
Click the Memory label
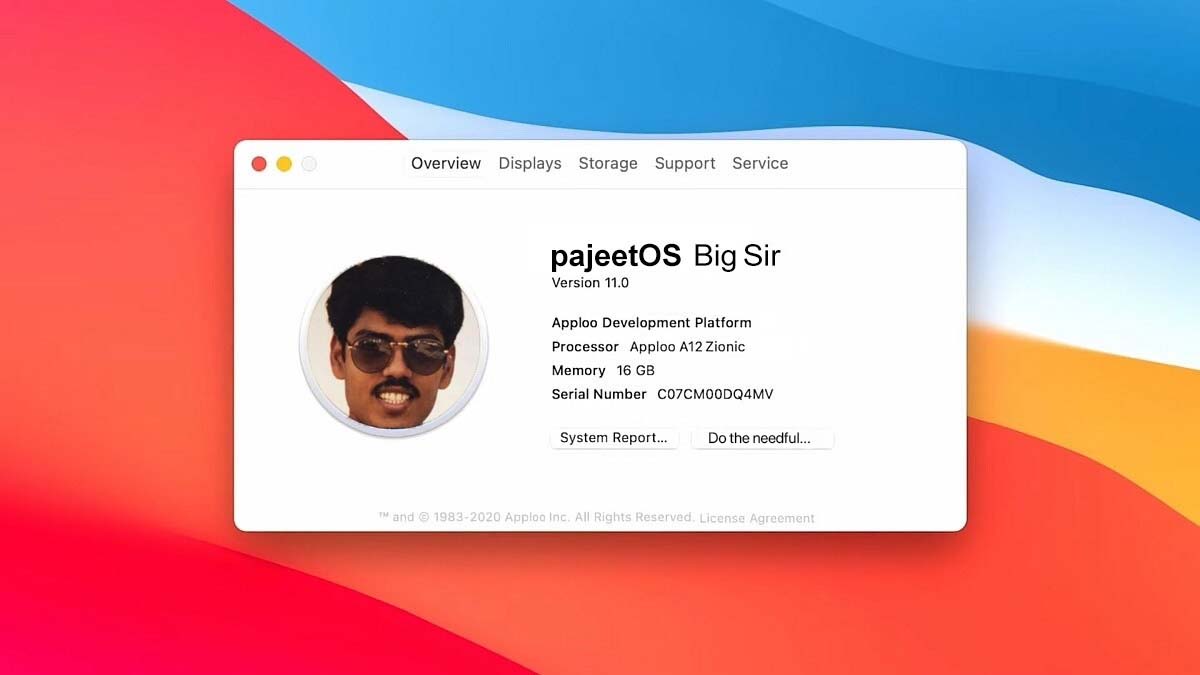tap(579, 371)
